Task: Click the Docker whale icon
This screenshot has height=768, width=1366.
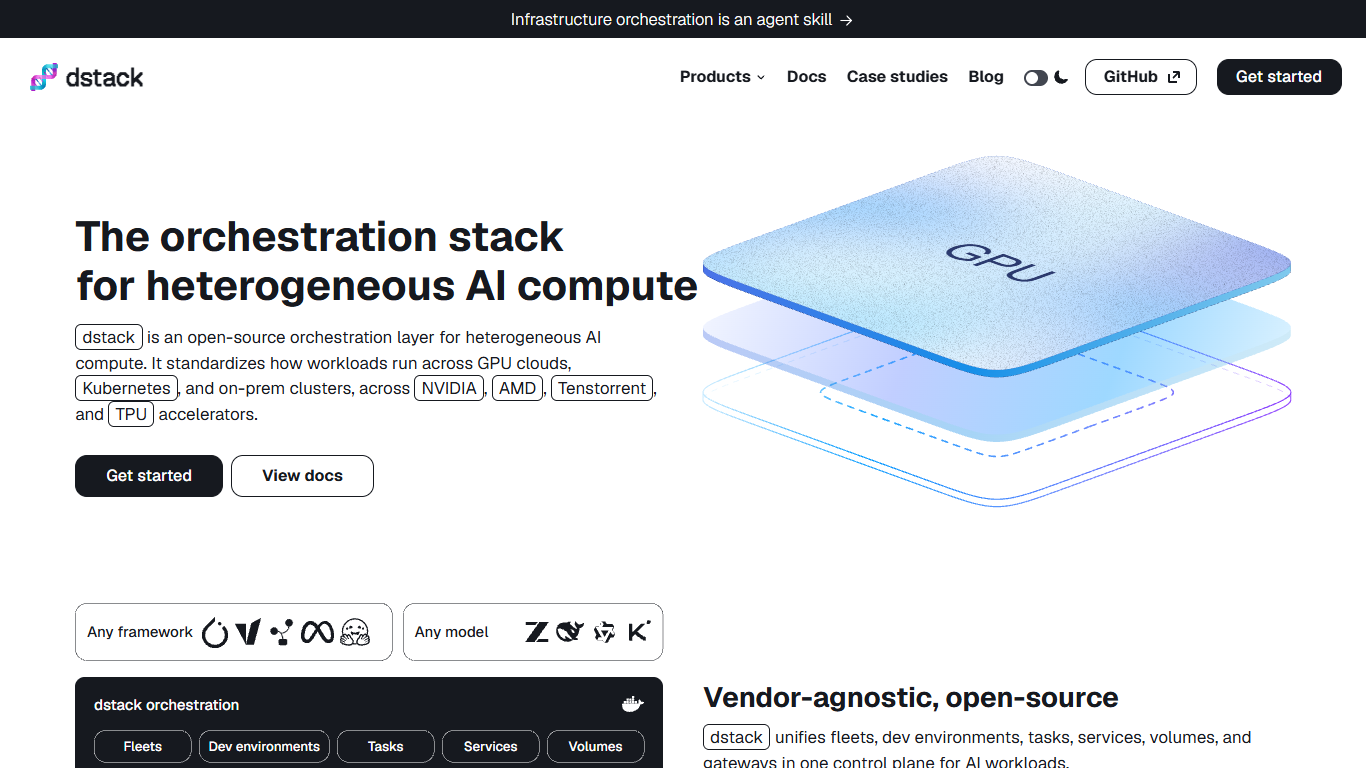Action: pyautogui.click(x=632, y=705)
